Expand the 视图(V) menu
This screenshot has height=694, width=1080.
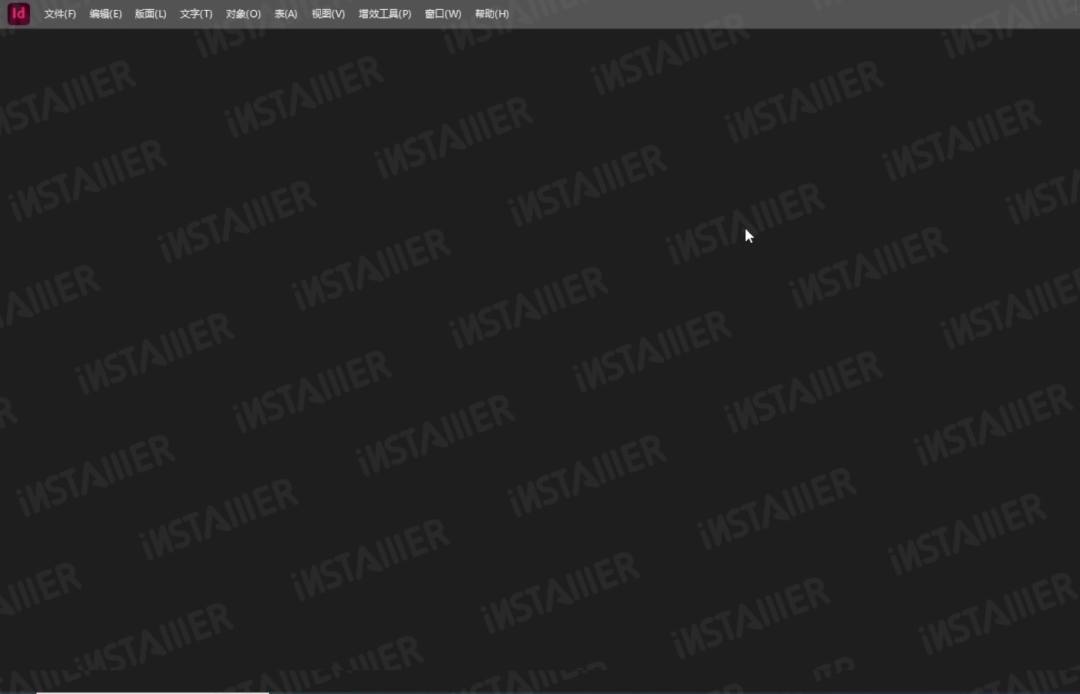click(328, 14)
